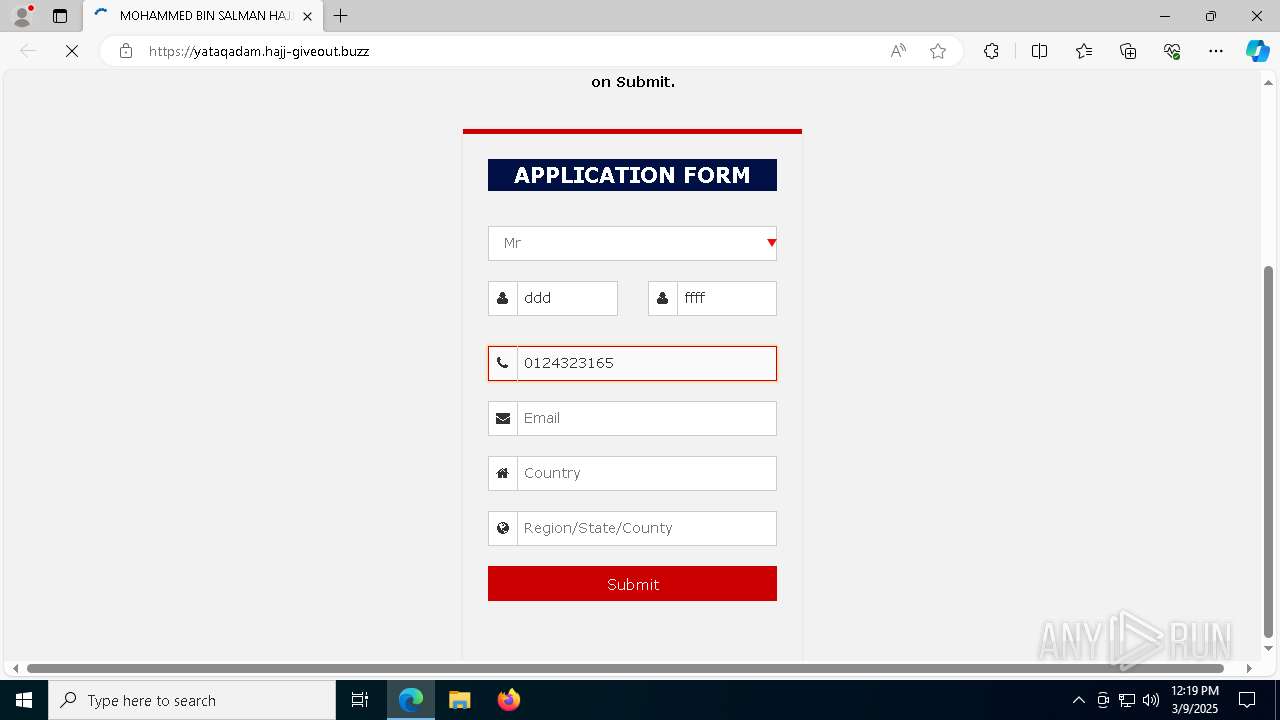
Task: Open the notification center
Action: point(1248,700)
